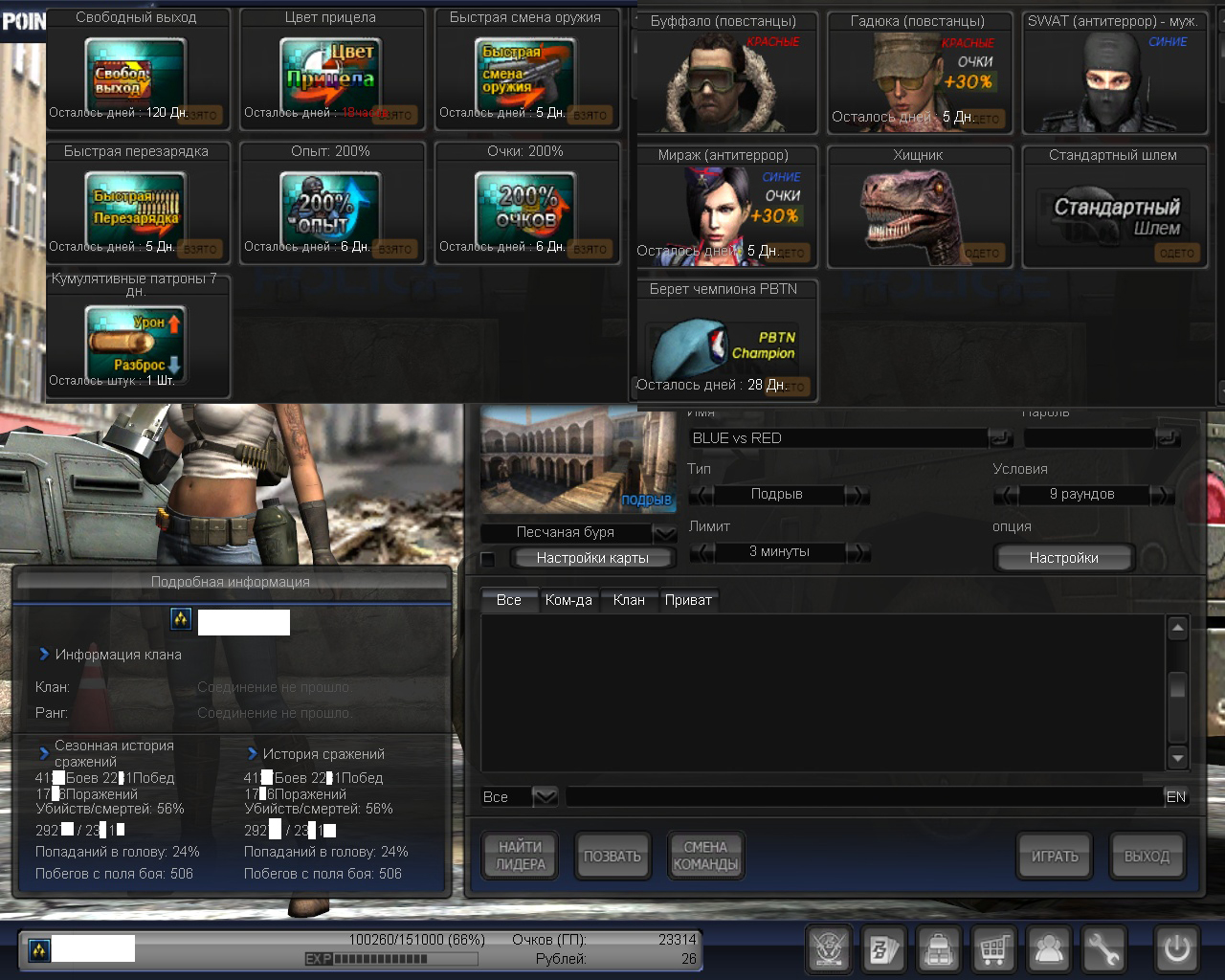This screenshot has height=980, width=1225.
Task: Click the EN language indicator
Action: 1176,796
